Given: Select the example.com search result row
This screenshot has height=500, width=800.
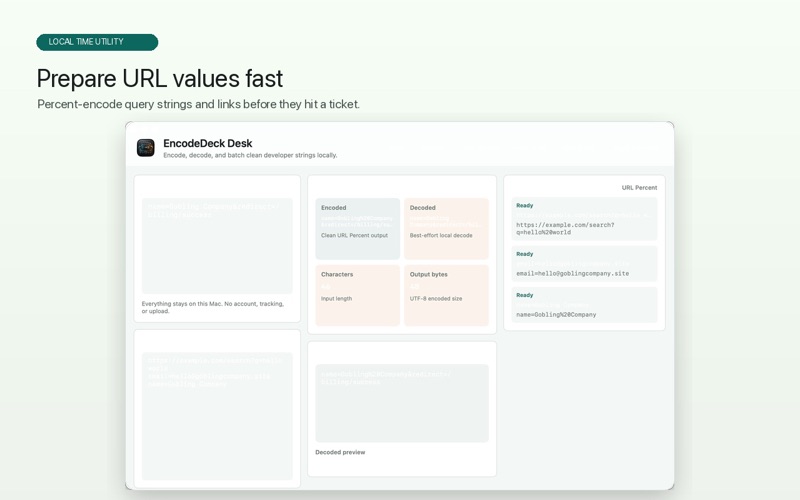Looking at the screenshot, I should 584,219.
